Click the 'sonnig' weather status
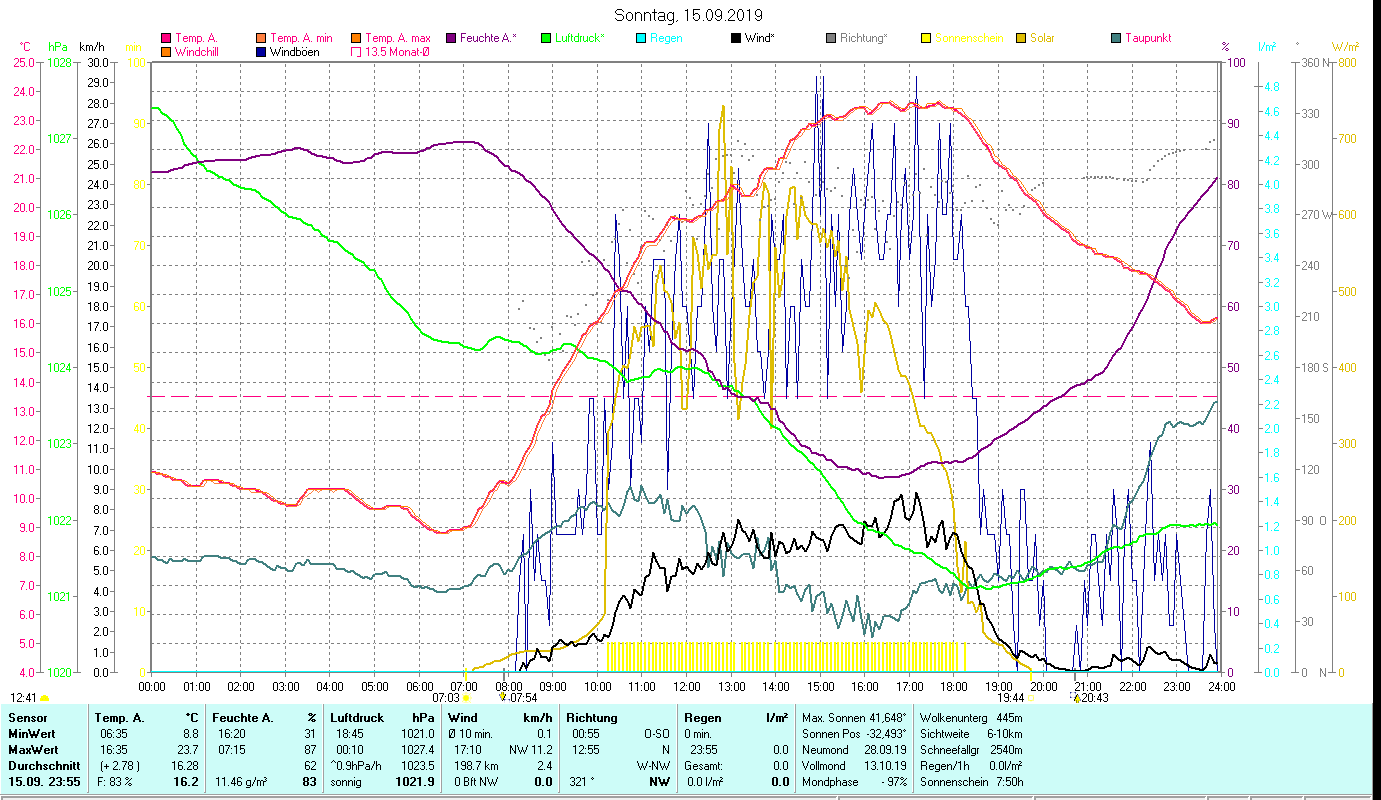This screenshot has height=800, width=1381. pyautogui.click(x=347, y=781)
